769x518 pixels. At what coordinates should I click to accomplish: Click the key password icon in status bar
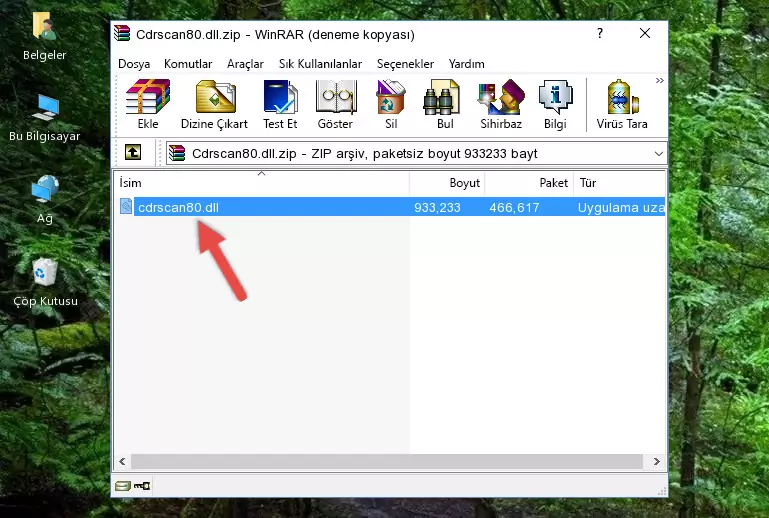(142, 486)
